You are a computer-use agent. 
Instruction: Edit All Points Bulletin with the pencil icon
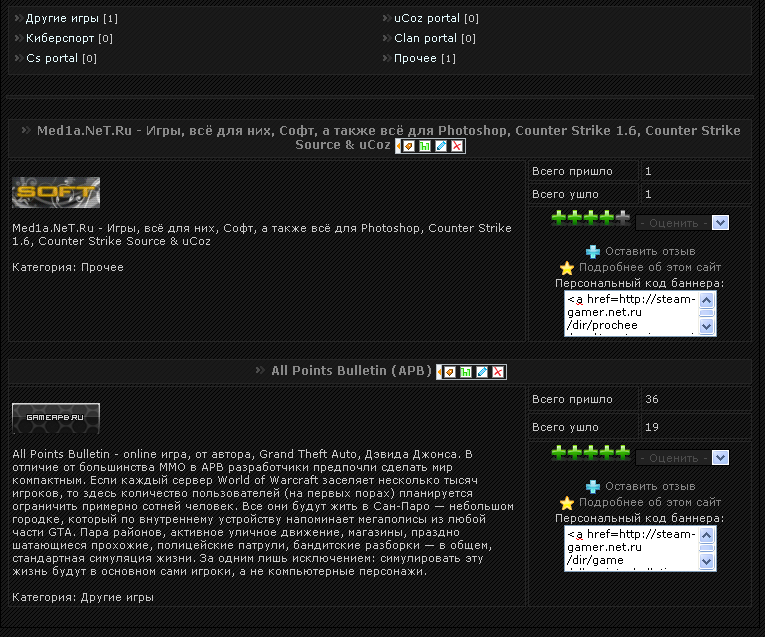[482, 372]
